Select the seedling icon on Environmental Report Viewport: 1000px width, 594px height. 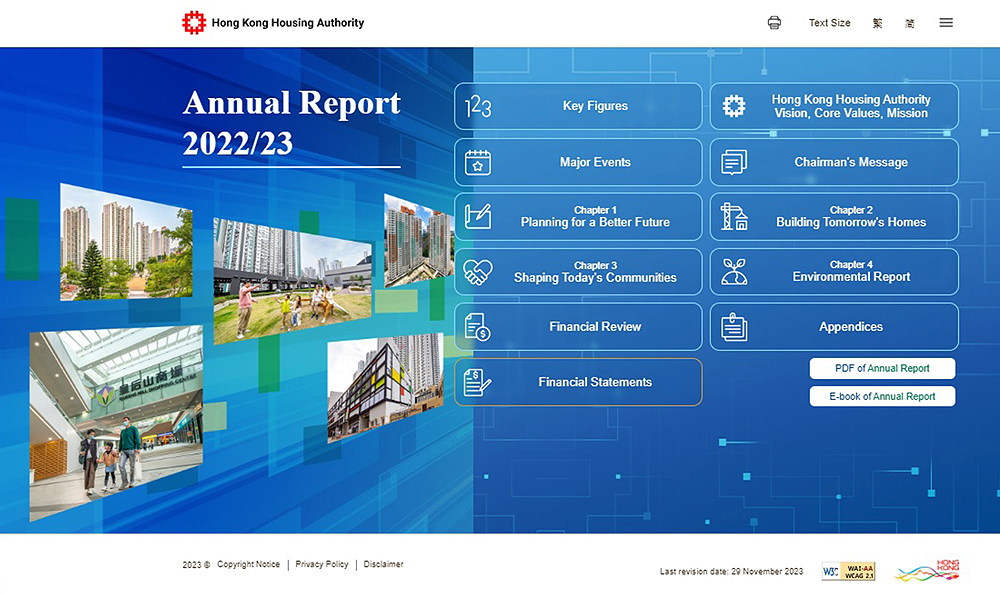click(734, 271)
